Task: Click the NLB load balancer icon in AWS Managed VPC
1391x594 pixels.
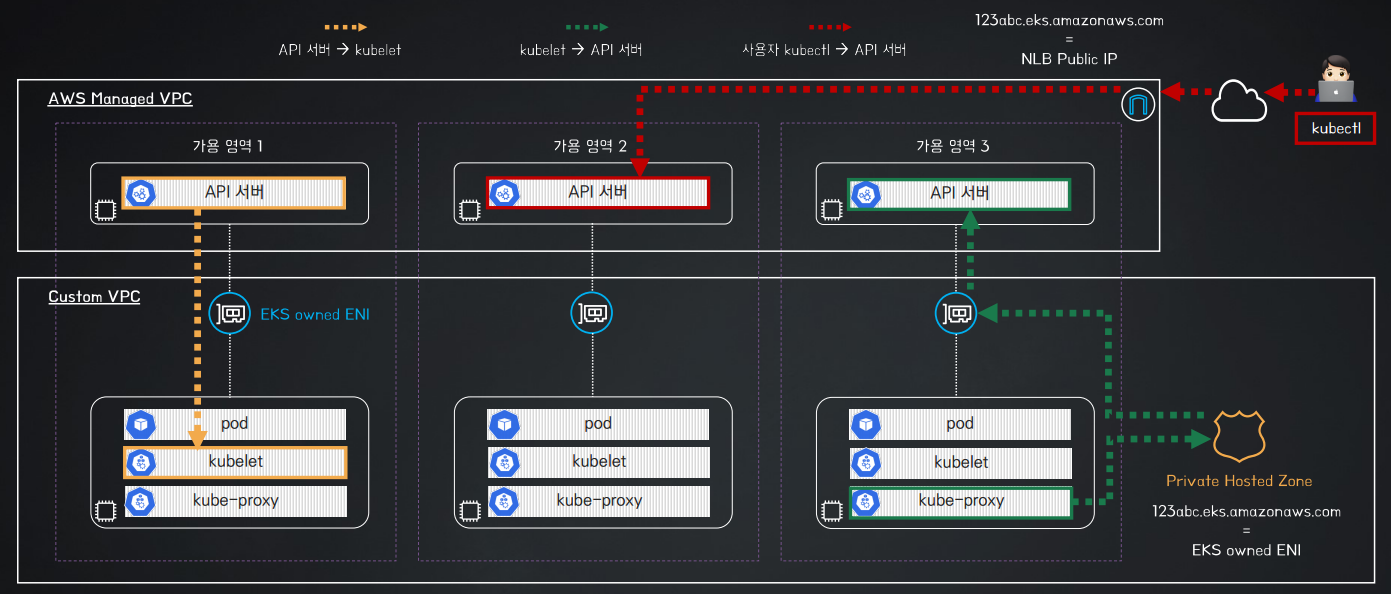Action: 1137,105
